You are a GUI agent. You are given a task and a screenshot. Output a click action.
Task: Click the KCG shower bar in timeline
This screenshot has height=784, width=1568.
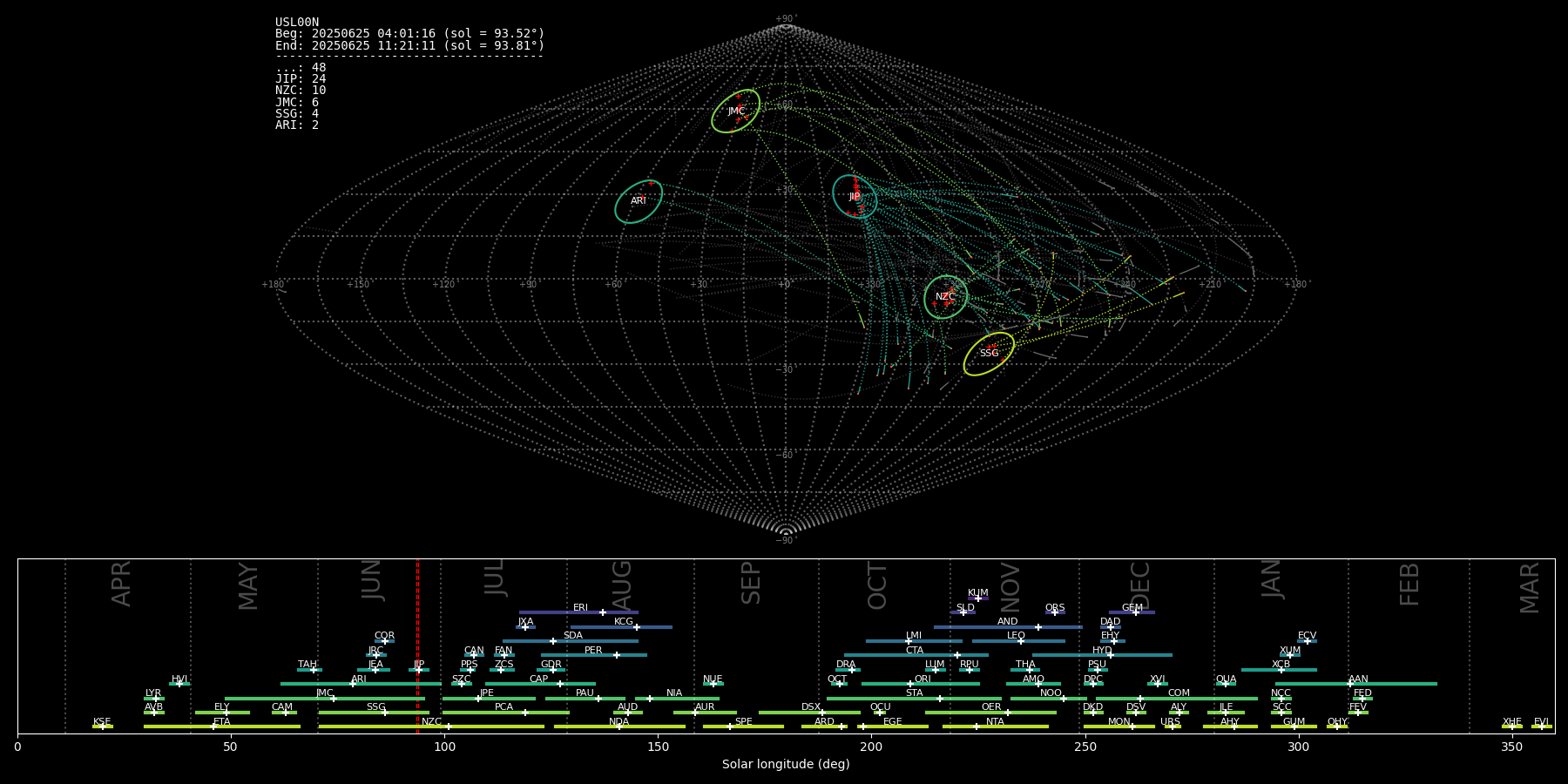[621, 627]
